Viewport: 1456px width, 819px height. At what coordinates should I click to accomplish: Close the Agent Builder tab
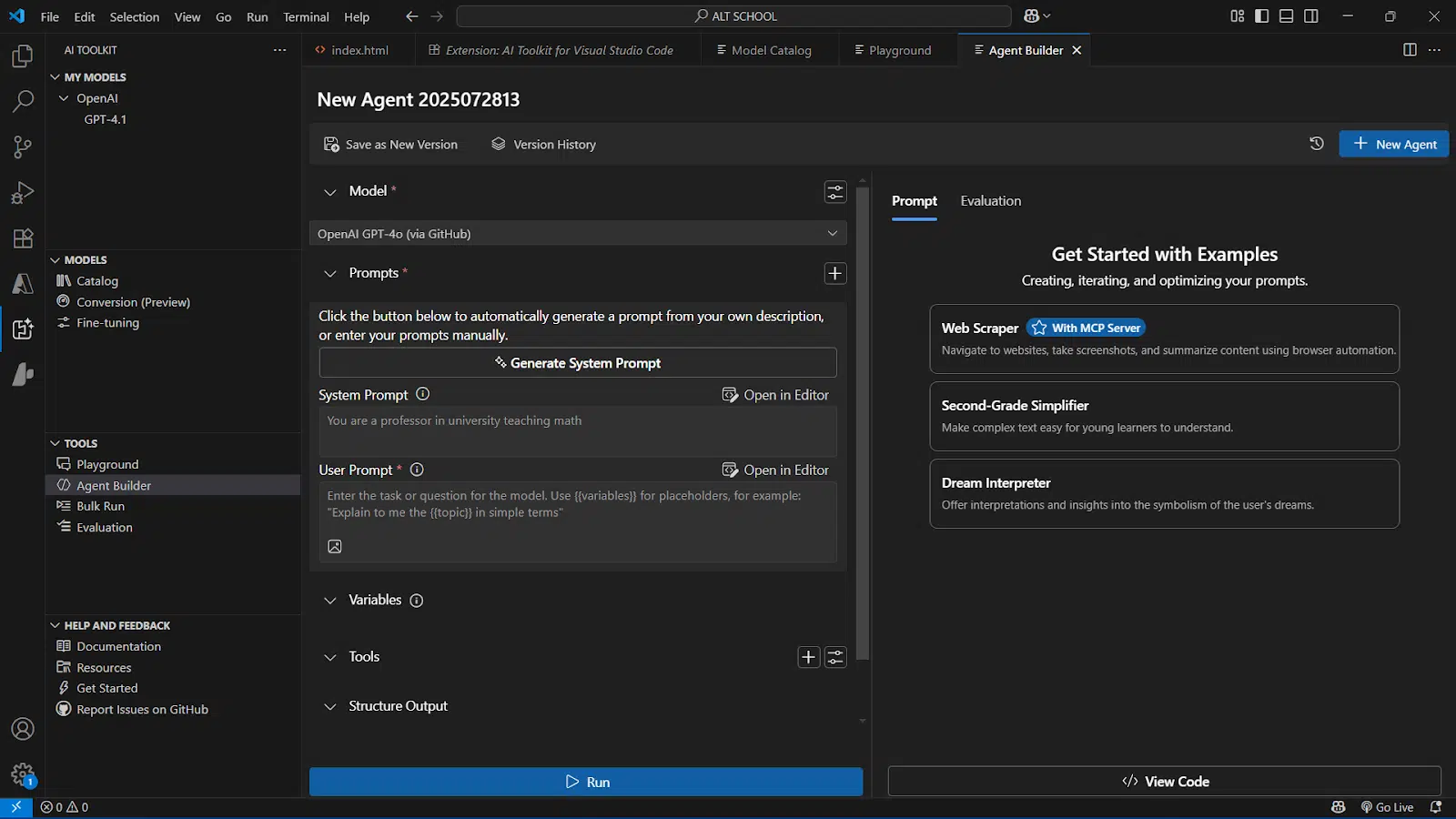1077,50
